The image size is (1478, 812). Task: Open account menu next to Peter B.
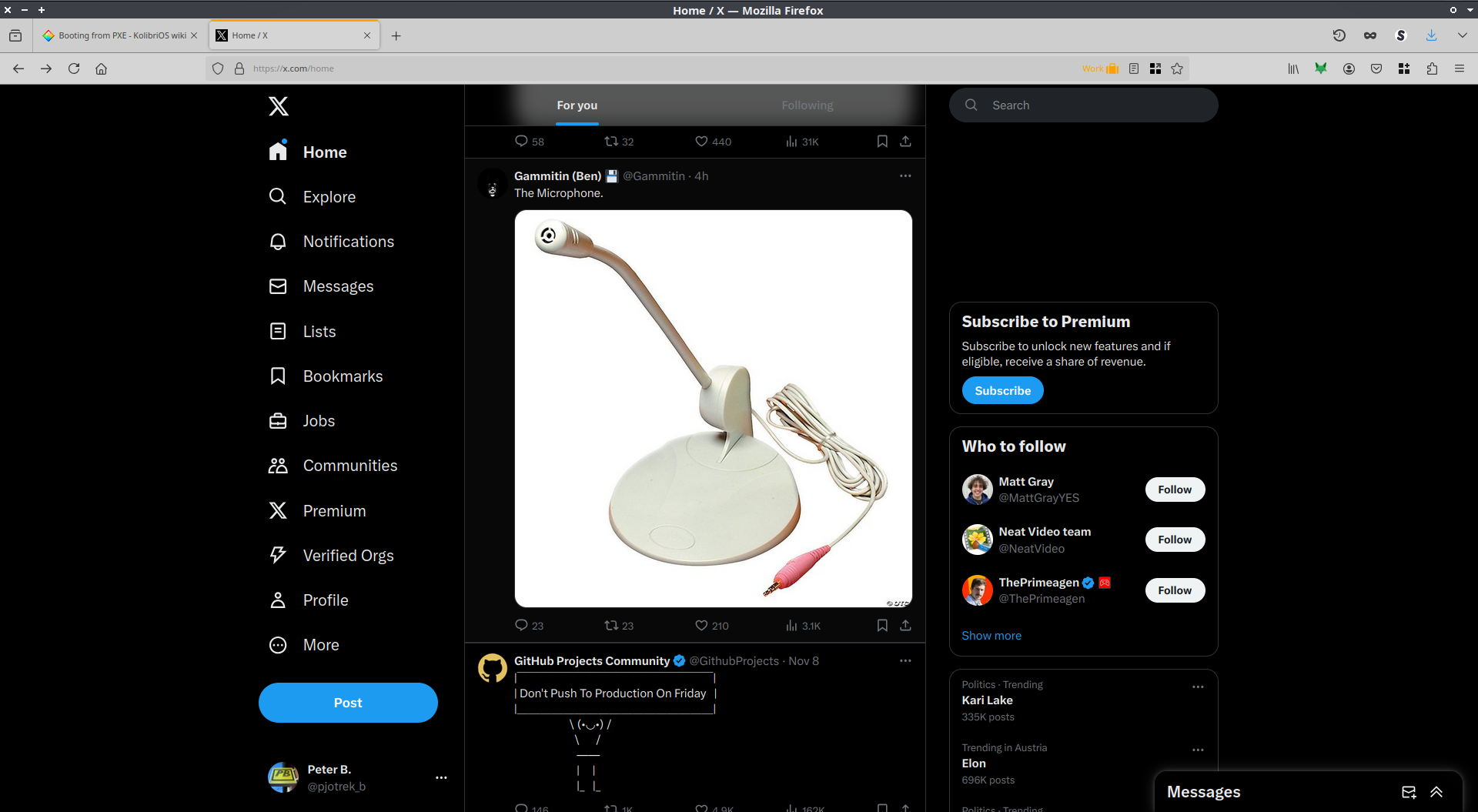coord(441,777)
